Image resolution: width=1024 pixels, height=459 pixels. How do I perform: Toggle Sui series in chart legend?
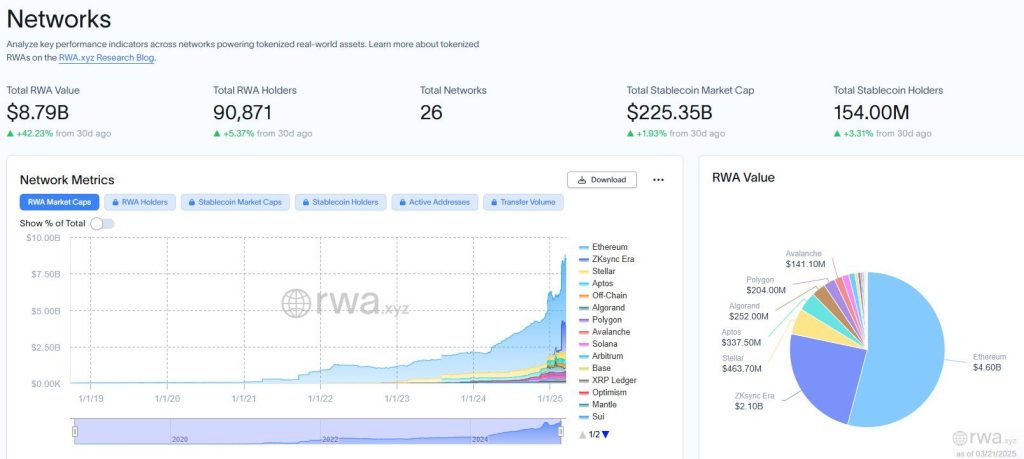pos(592,417)
